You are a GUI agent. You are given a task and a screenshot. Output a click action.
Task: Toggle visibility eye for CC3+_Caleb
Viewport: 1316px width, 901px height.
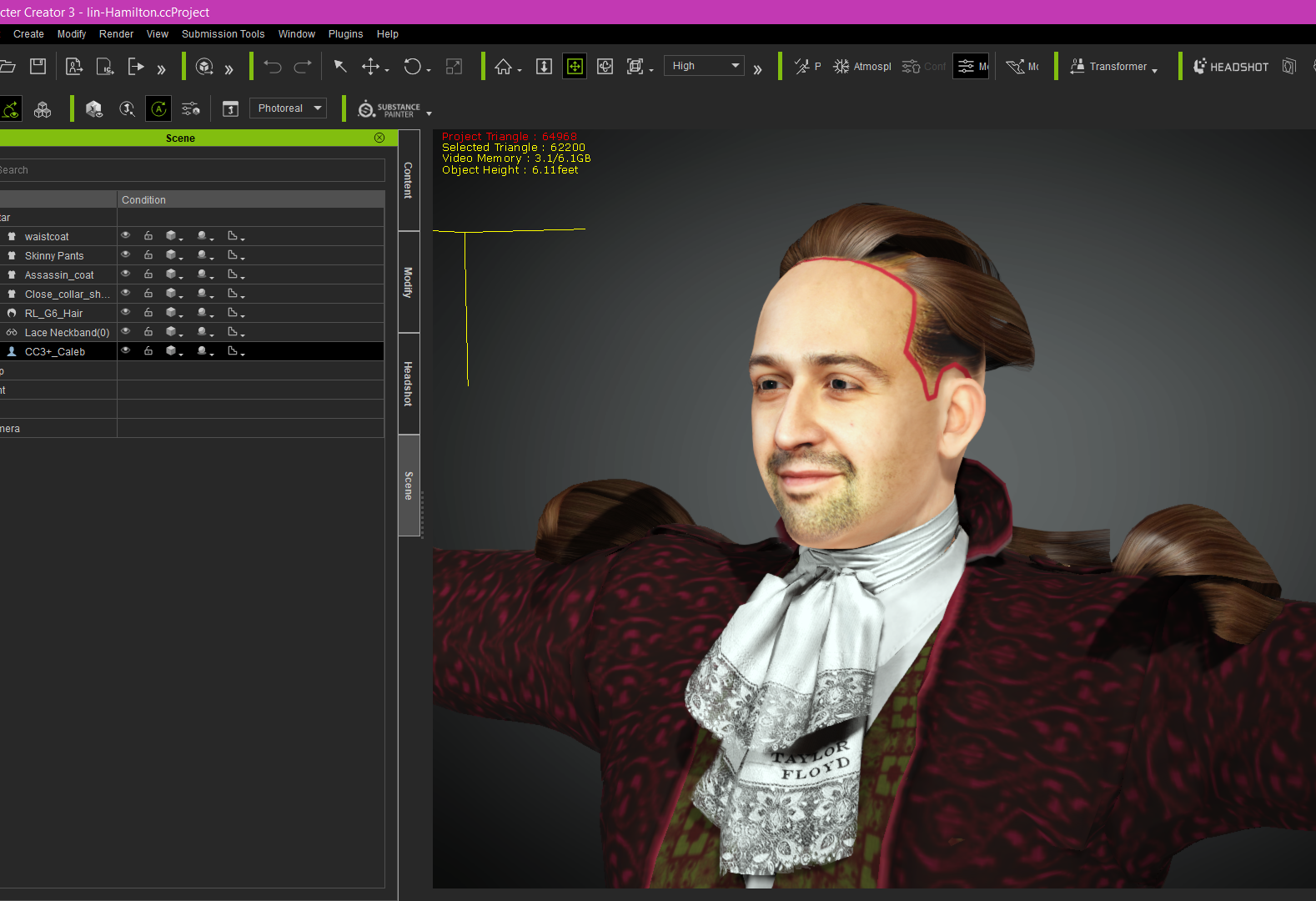coord(126,351)
